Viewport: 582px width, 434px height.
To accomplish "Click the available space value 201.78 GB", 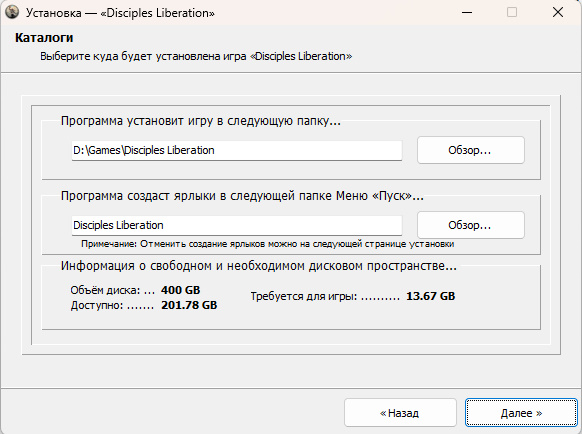I will pos(189,305).
